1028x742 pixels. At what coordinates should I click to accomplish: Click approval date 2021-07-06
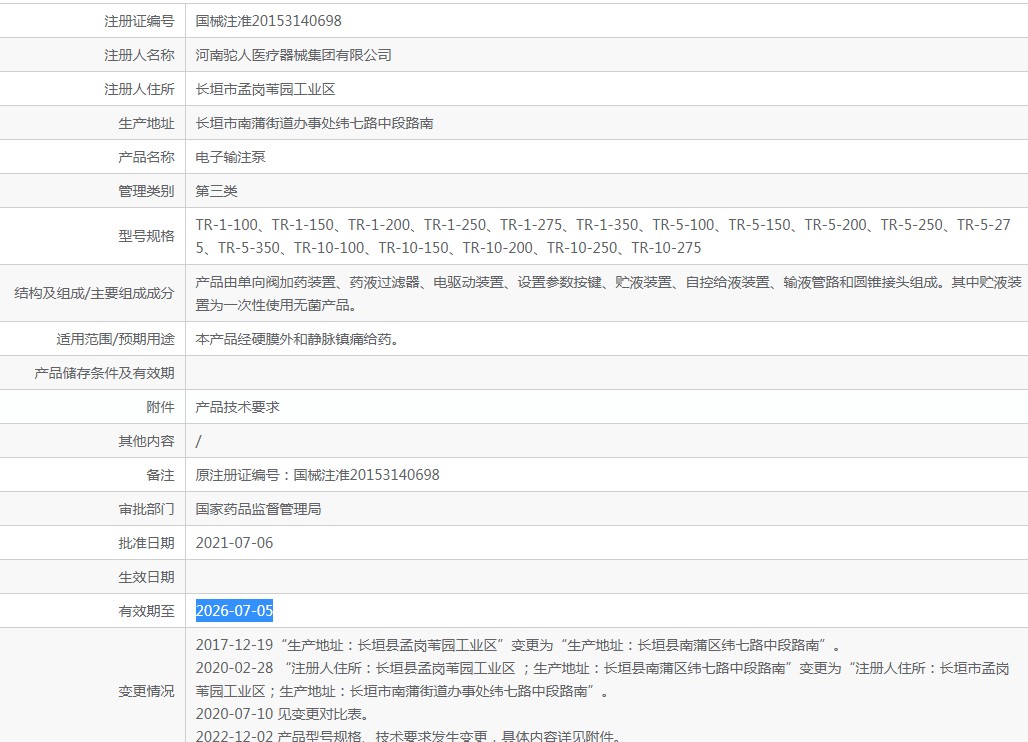[x=234, y=543]
